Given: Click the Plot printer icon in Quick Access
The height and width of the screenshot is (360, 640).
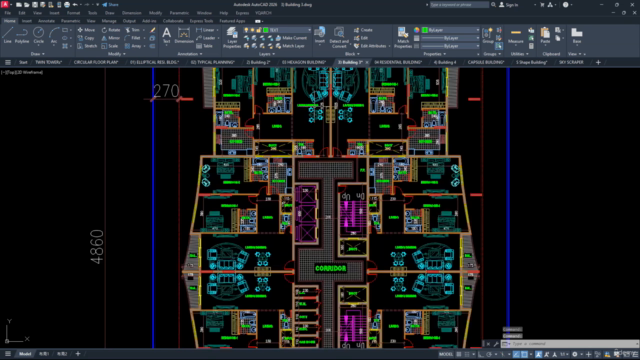Looking at the screenshot, I should point(67,4).
